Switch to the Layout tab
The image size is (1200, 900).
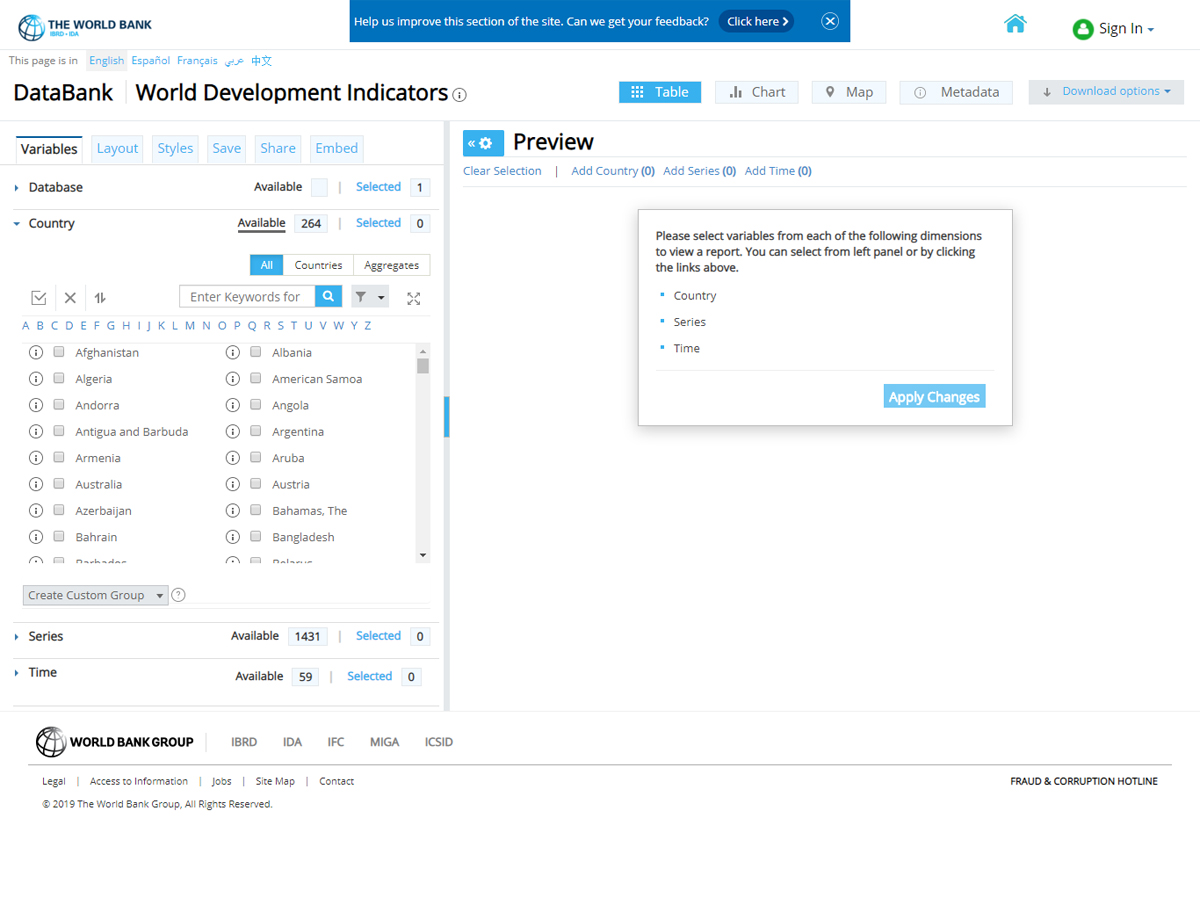(x=117, y=148)
